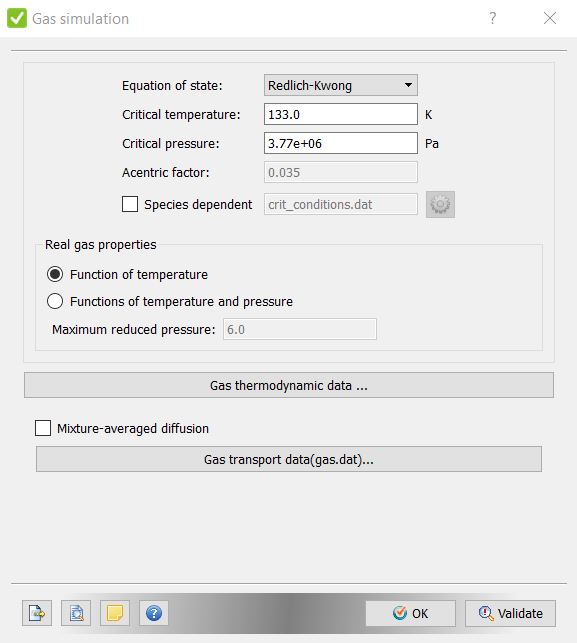Click the Validate button
577x643 pixels.
(511, 613)
